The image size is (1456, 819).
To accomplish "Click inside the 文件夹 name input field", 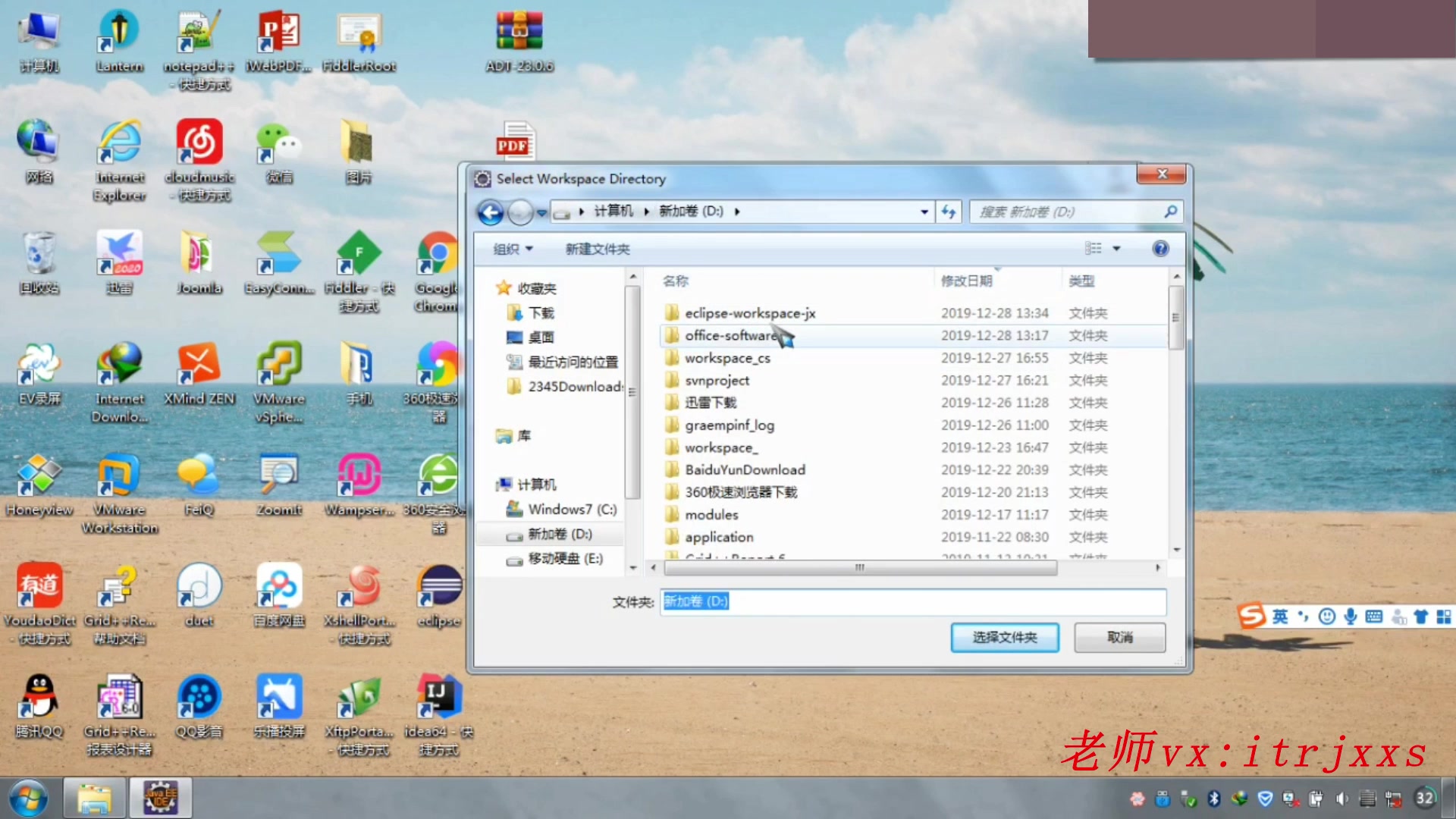I will pyautogui.click(x=910, y=601).
